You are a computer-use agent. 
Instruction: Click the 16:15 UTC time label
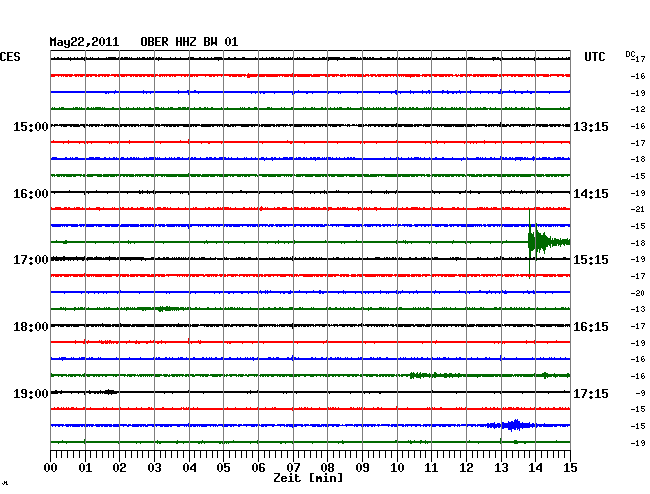(591, 327)
